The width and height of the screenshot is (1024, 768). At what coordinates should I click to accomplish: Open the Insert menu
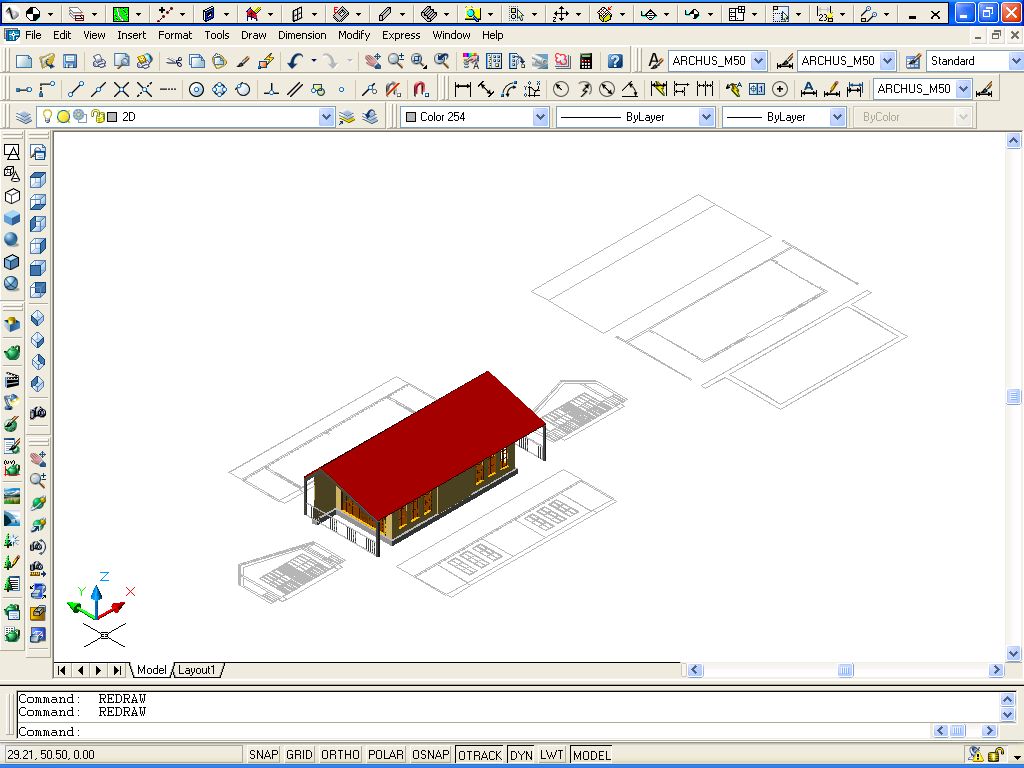coord(131,35)
